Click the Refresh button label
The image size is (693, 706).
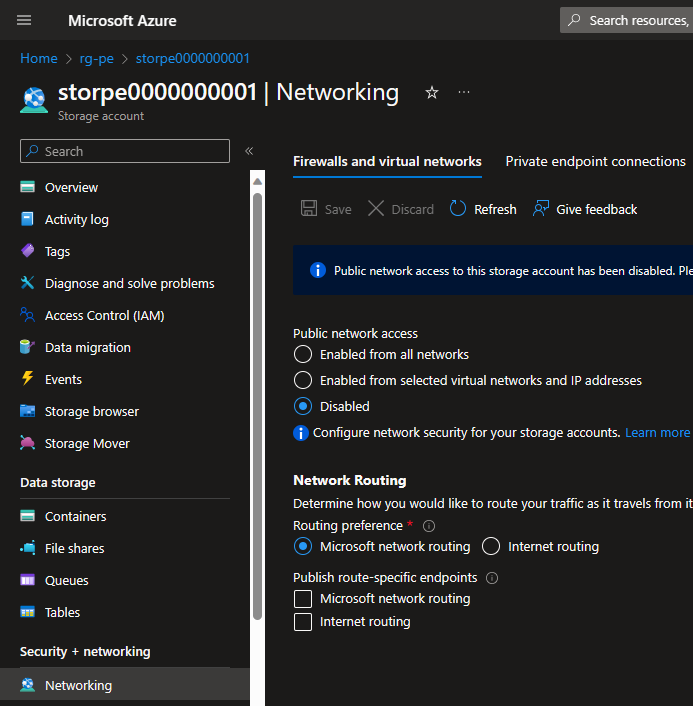pos(495,209)
